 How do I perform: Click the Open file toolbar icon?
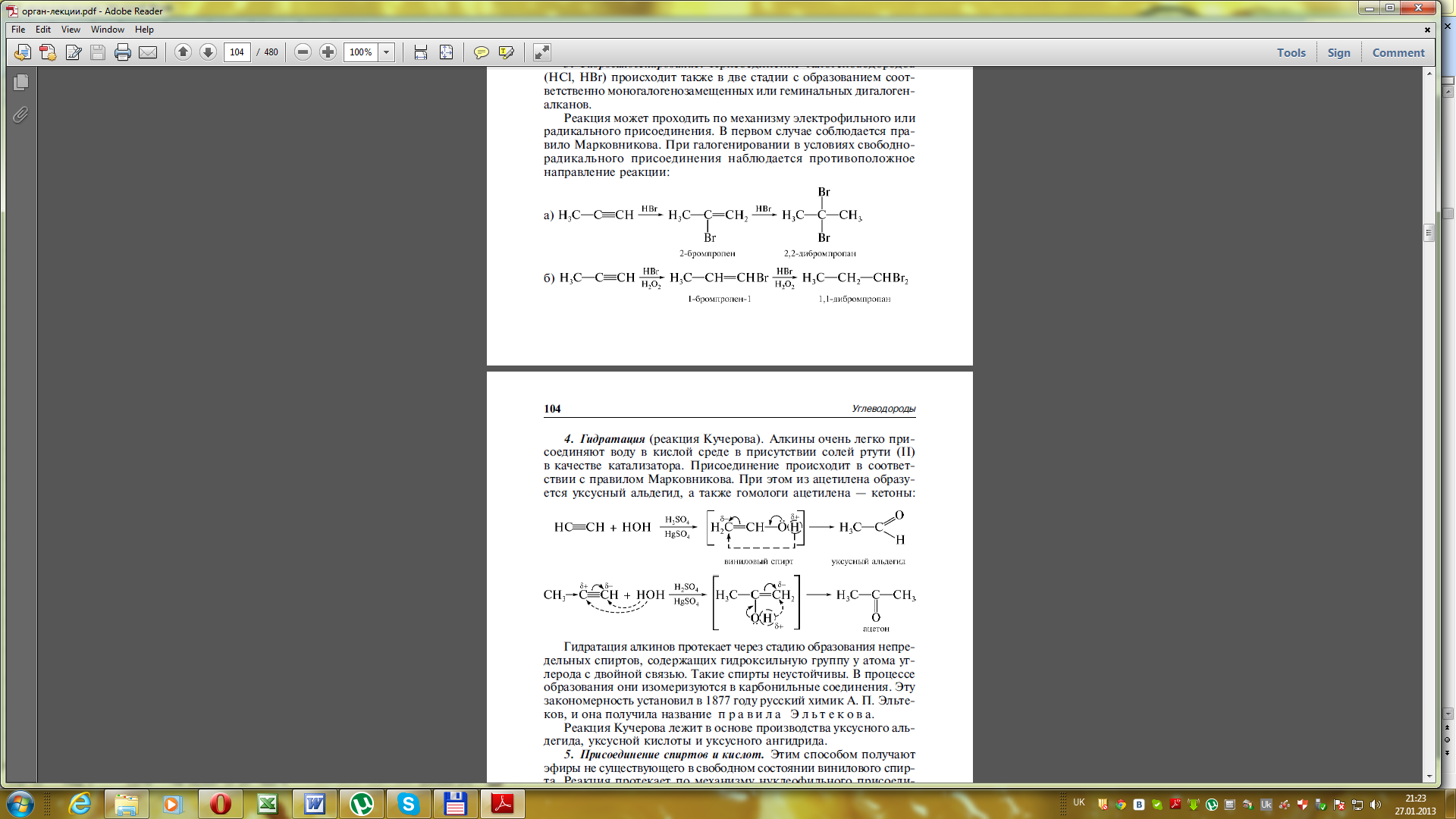pos(23,52)
